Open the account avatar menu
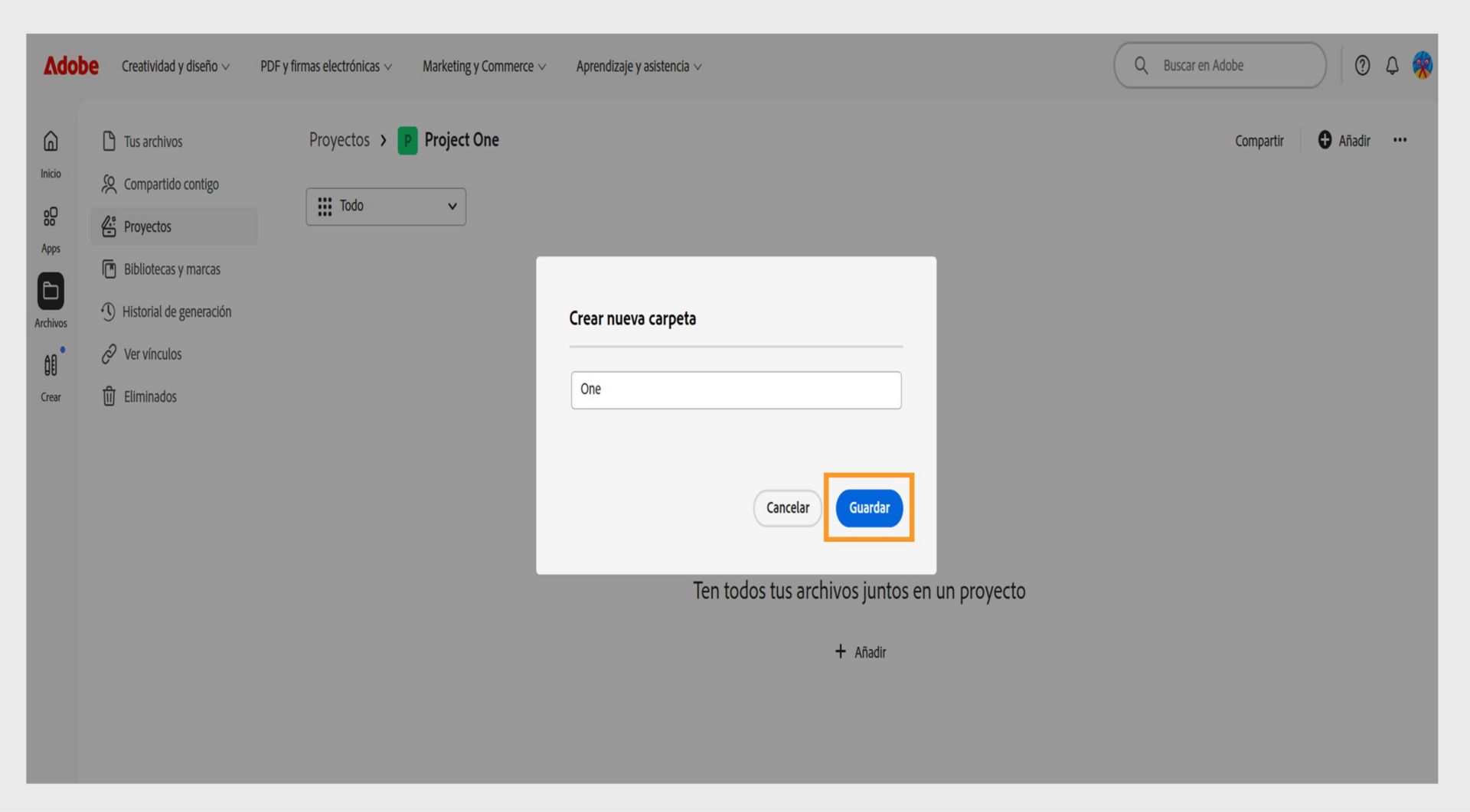 (1423, 66)
